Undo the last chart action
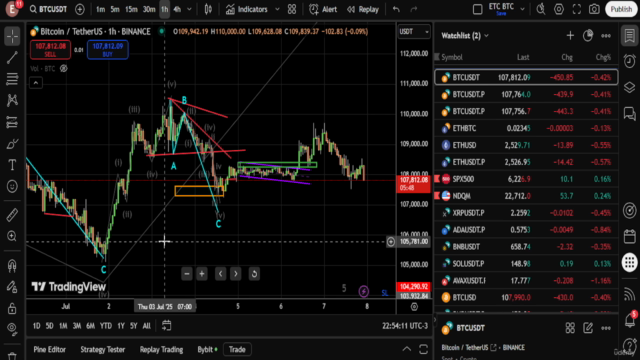This screenshot has height=360, width=640. point(396,9)
